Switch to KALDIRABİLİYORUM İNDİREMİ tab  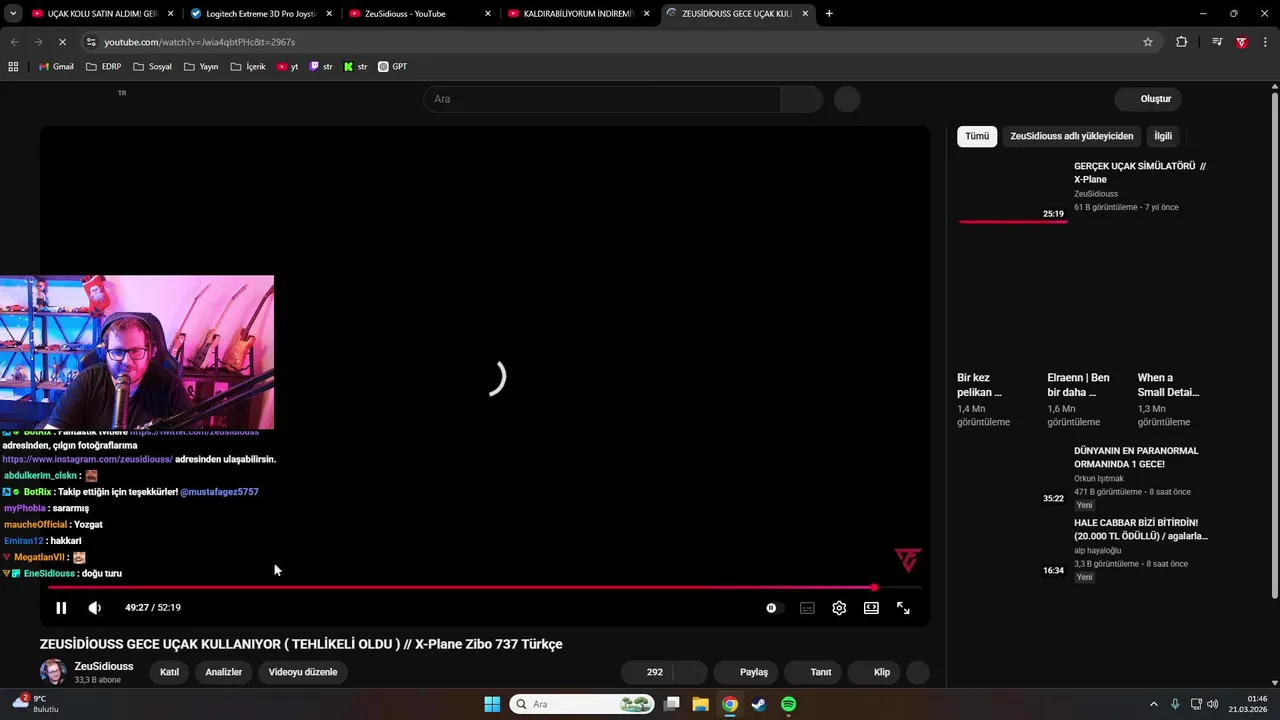point(578,14)
